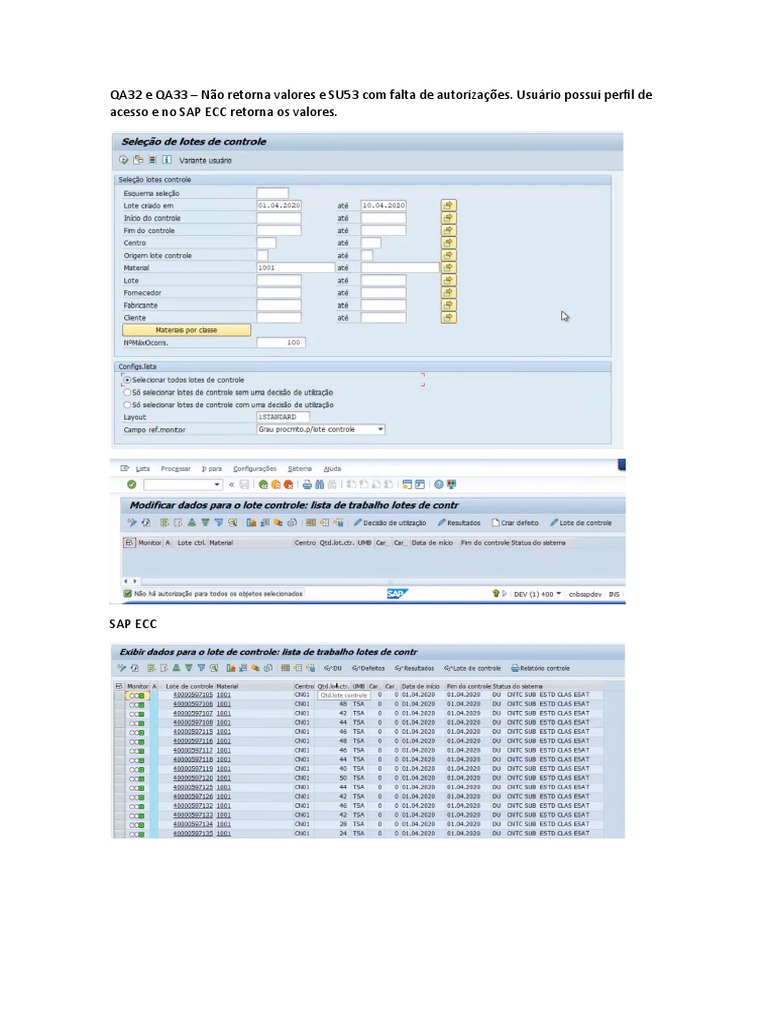Select radio for lots com uma decisão de utilização
Image resolution: width=768 pixels, height=1024 pixels.
(x=127, y=405)
